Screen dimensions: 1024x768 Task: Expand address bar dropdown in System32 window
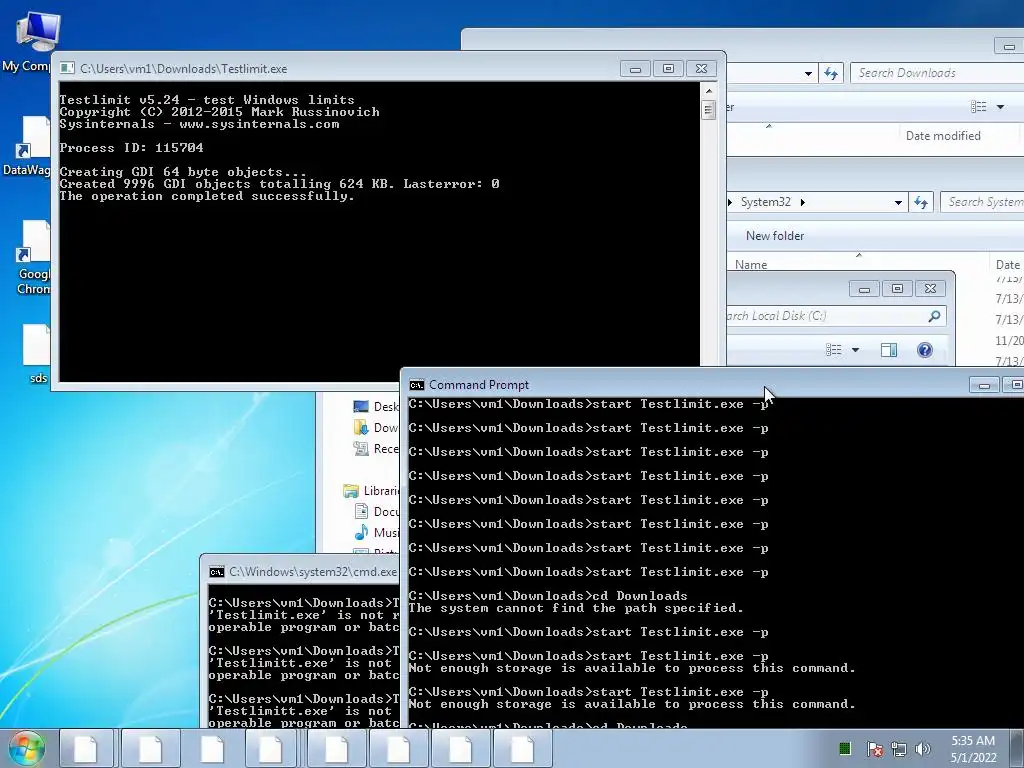[898, 203]
